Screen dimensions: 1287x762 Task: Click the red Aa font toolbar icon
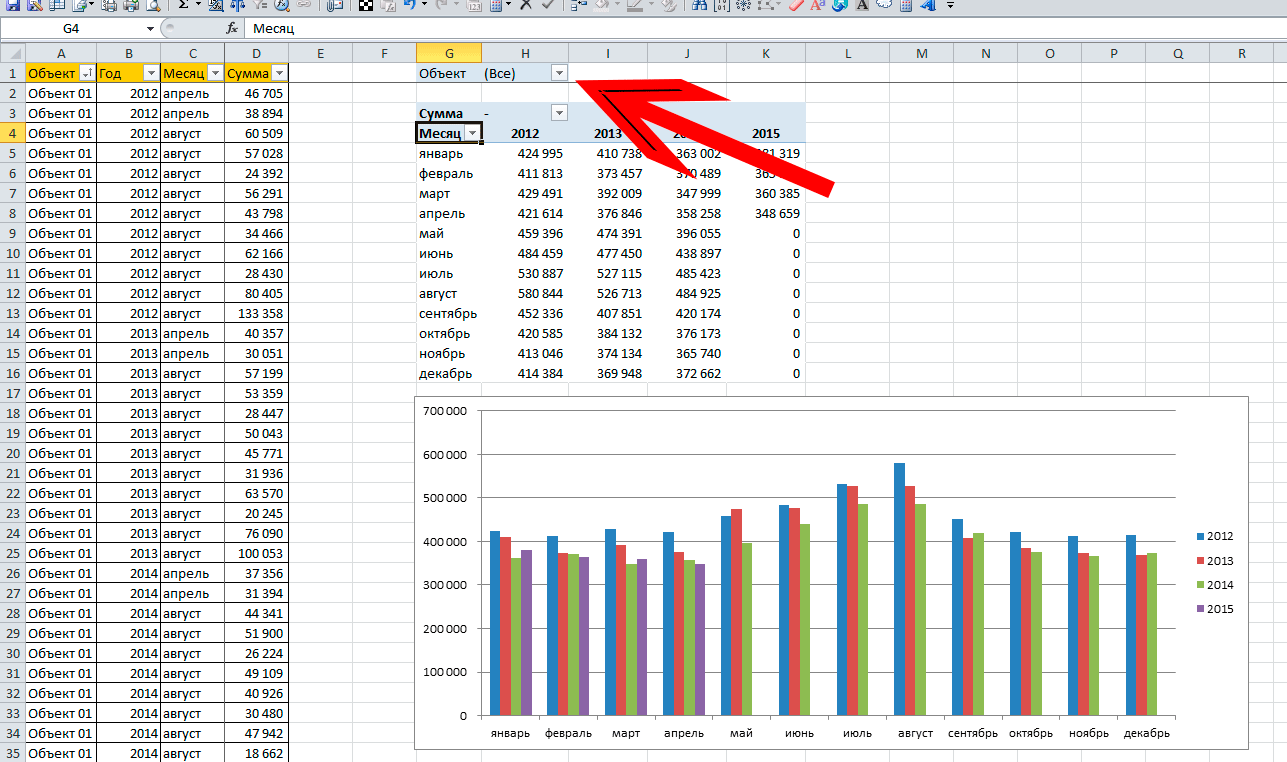click(x=816, y=5)
